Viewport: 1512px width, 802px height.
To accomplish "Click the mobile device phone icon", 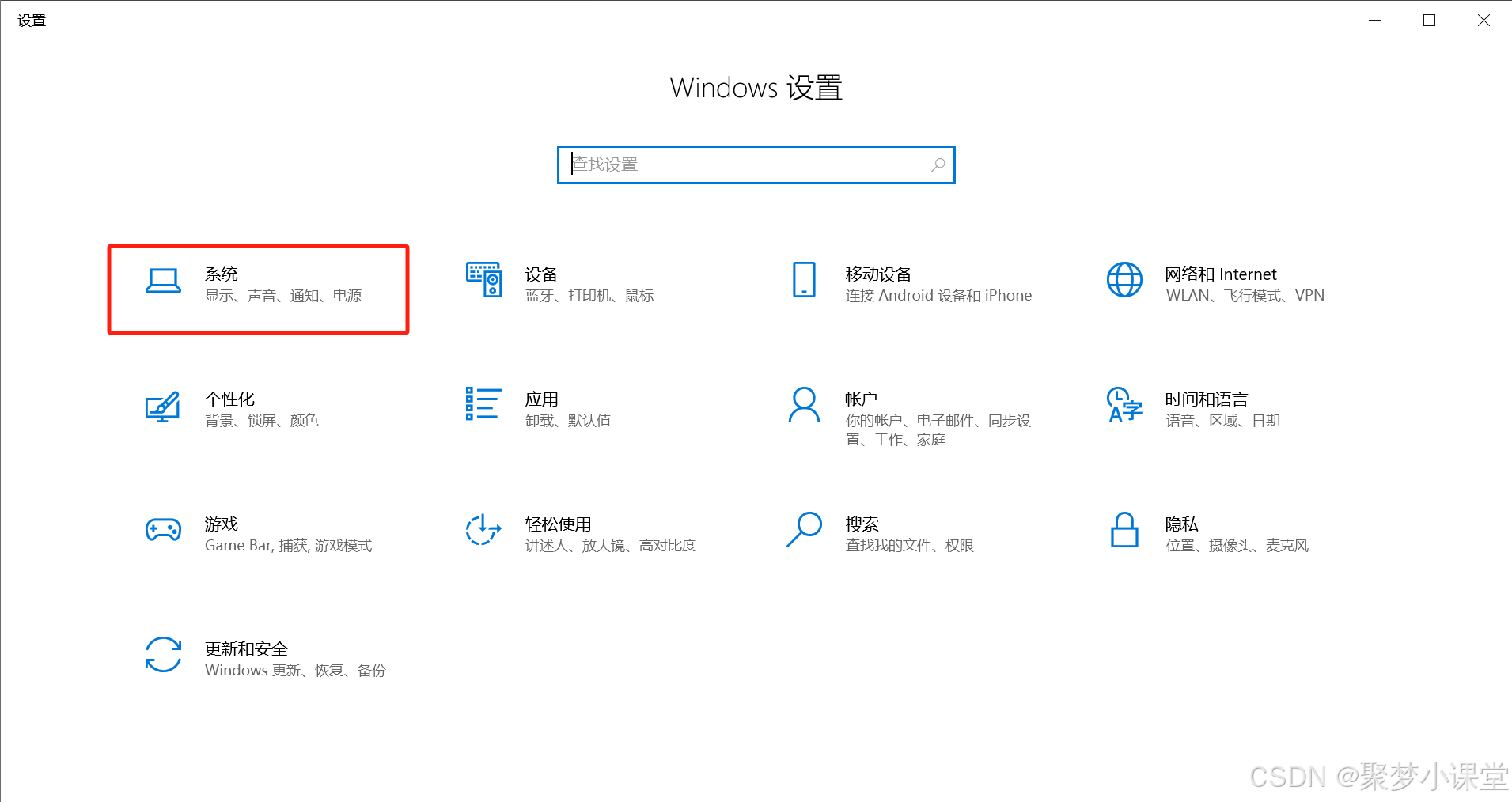I will tap(804, 280).
